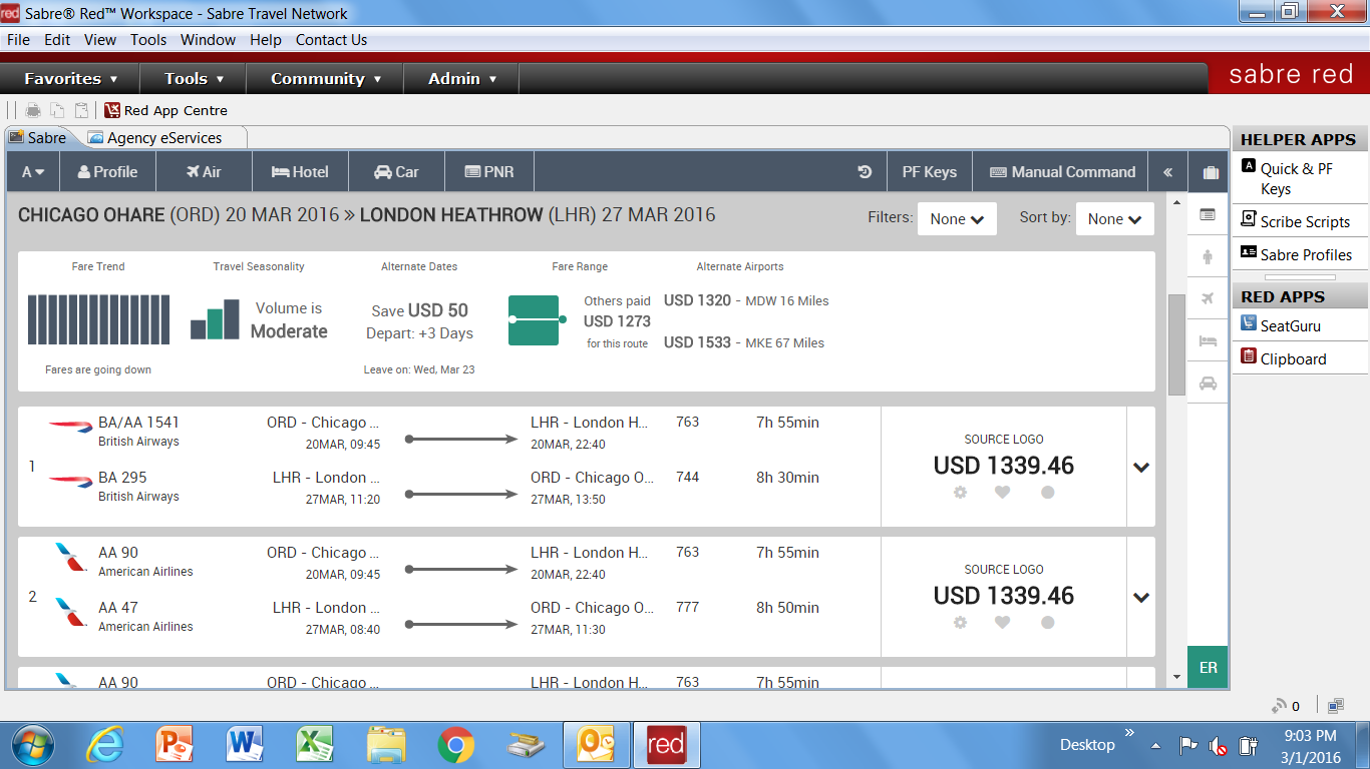Click circle icon under itinerary 1 price
Screen dimensions: 1370x769
[x=1047, y=492]
